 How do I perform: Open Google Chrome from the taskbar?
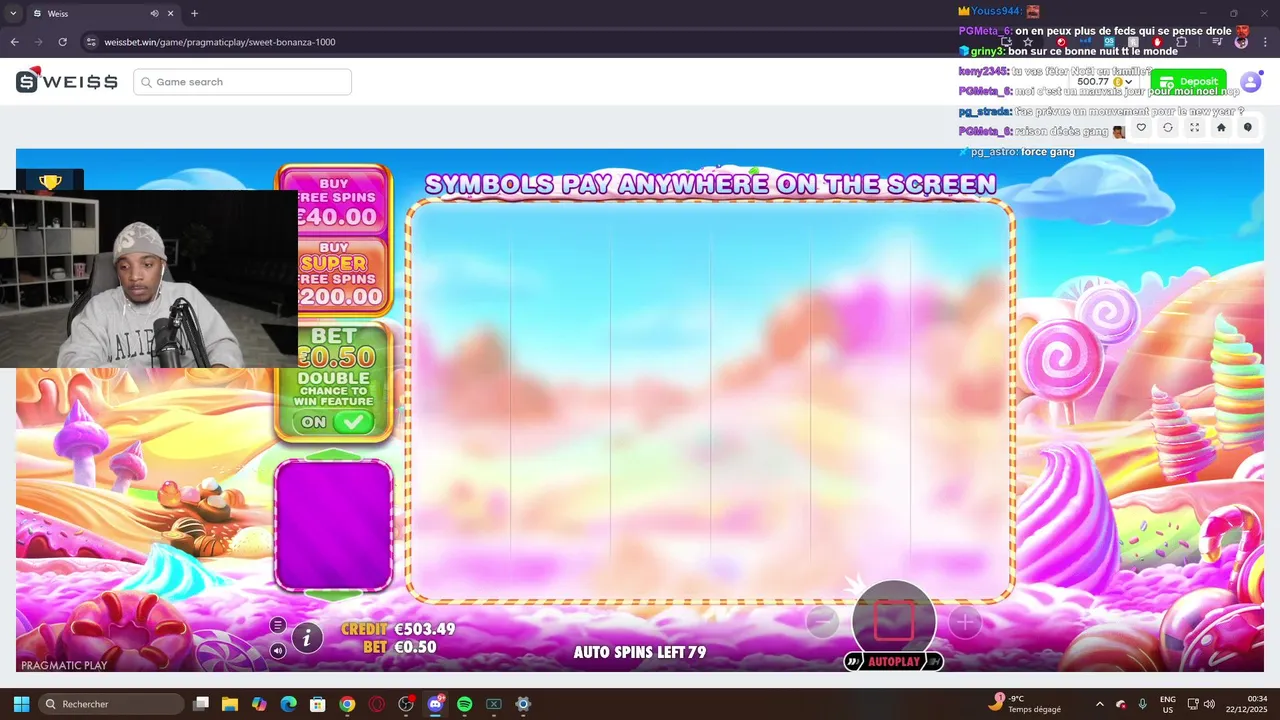tap(347, 704)
